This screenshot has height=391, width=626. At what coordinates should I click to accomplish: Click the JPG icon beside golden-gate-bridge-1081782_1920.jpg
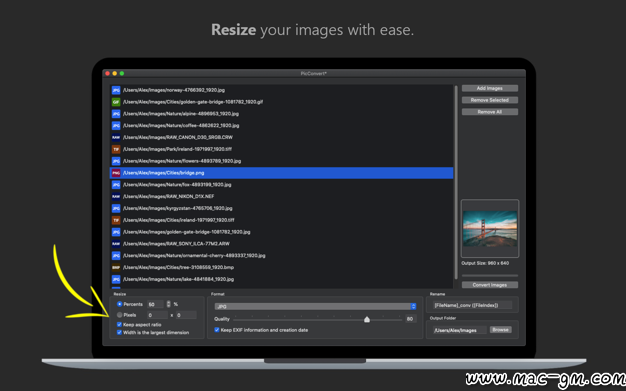(116, 232)
